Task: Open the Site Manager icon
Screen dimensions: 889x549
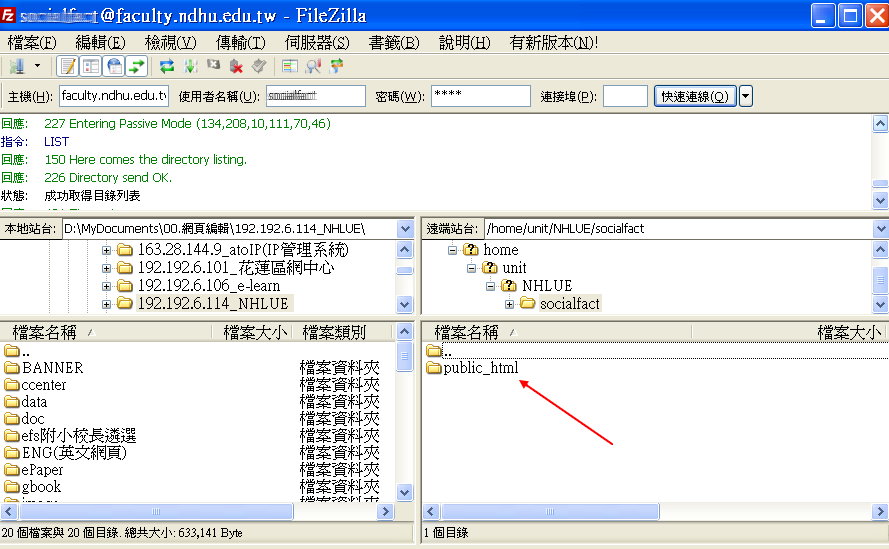Action: [17, 66]
